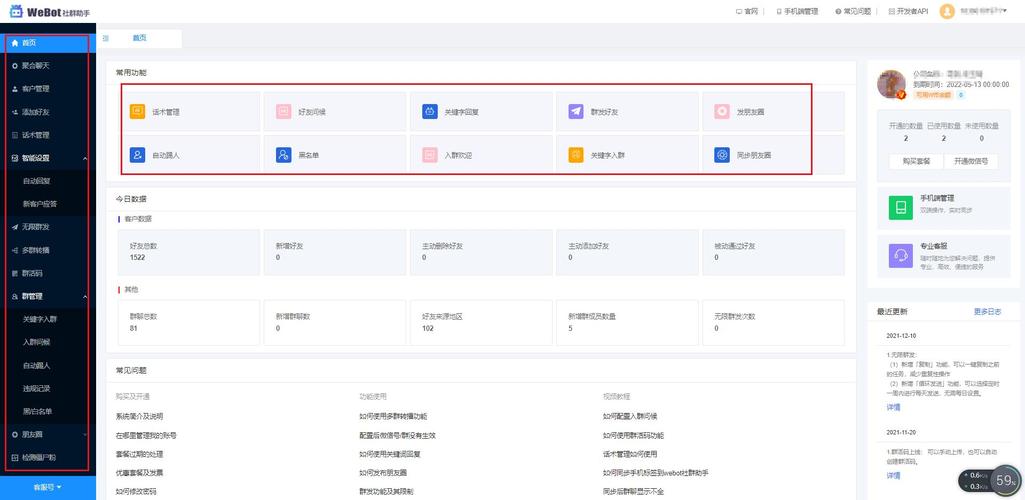
Task: Open the 群发好友 paper plane icon
Action: (x=576, y=112)
